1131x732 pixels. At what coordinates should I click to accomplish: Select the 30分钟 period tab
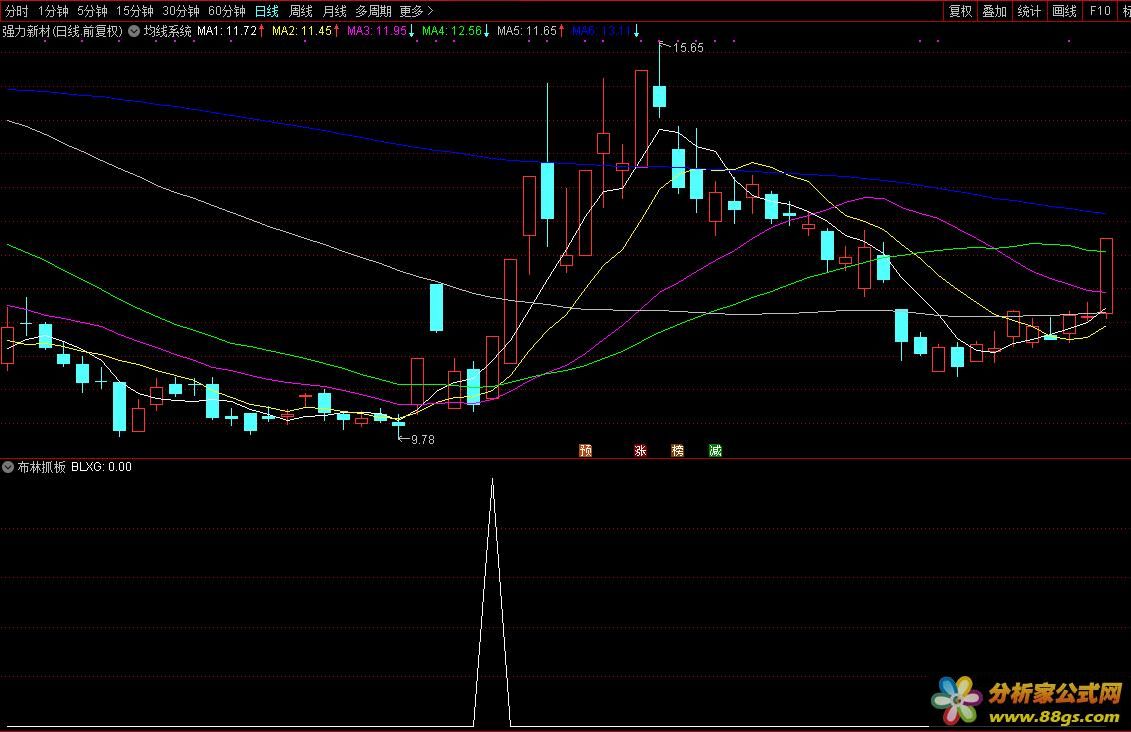pos(181,11)
